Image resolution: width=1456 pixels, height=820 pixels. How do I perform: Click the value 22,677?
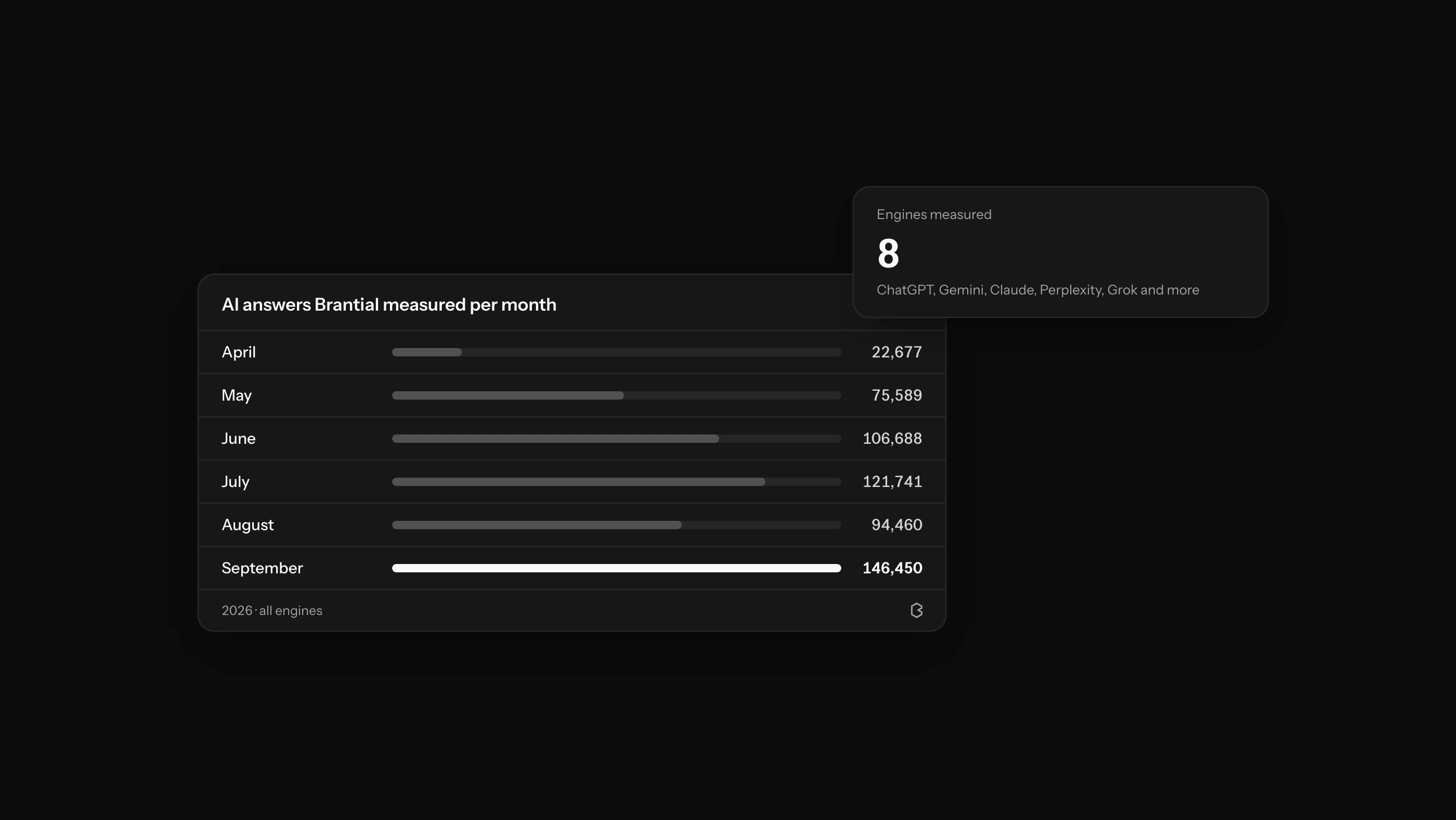pos(896,352)
